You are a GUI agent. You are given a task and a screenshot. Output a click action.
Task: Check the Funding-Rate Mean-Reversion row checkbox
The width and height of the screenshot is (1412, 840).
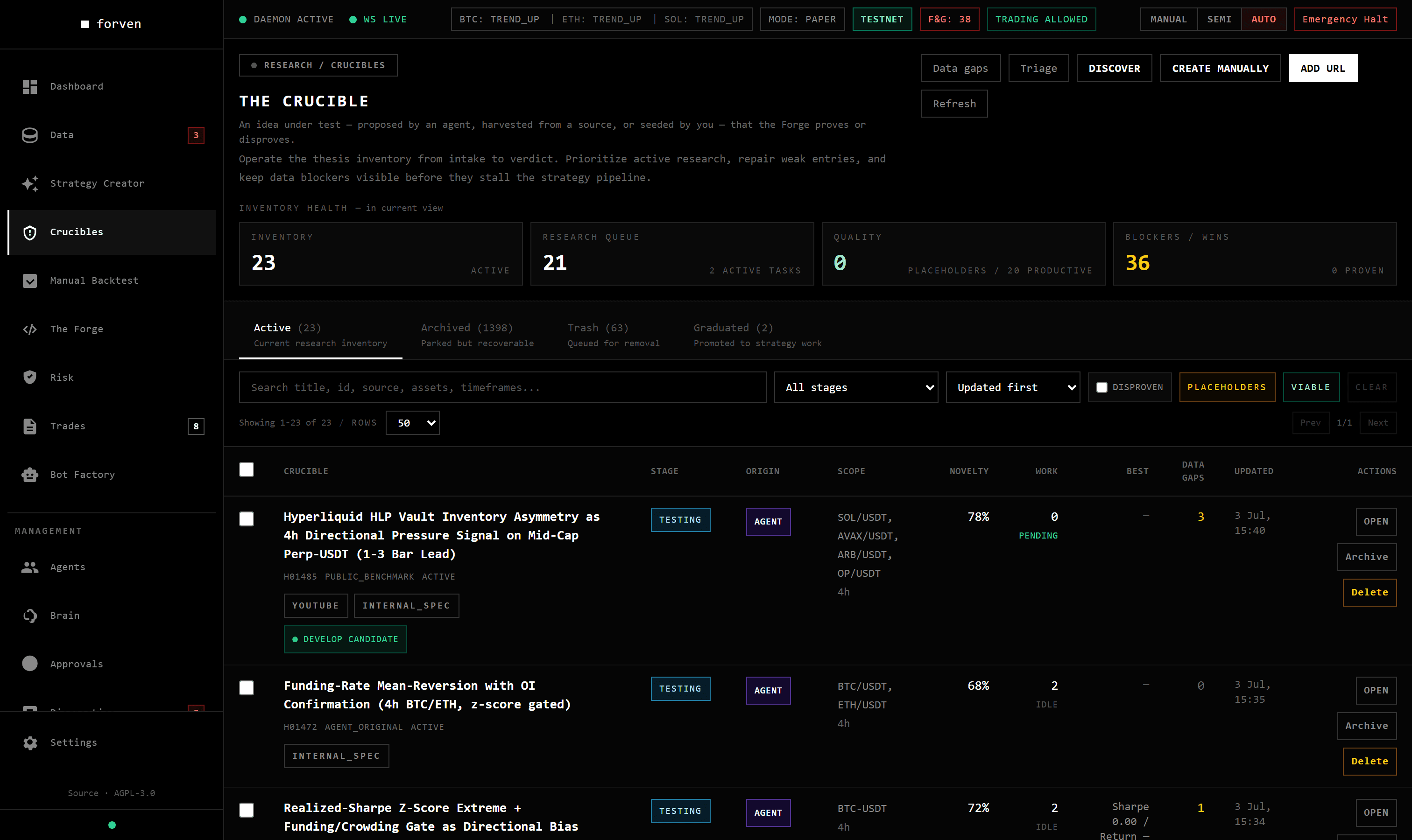point(247,688)
